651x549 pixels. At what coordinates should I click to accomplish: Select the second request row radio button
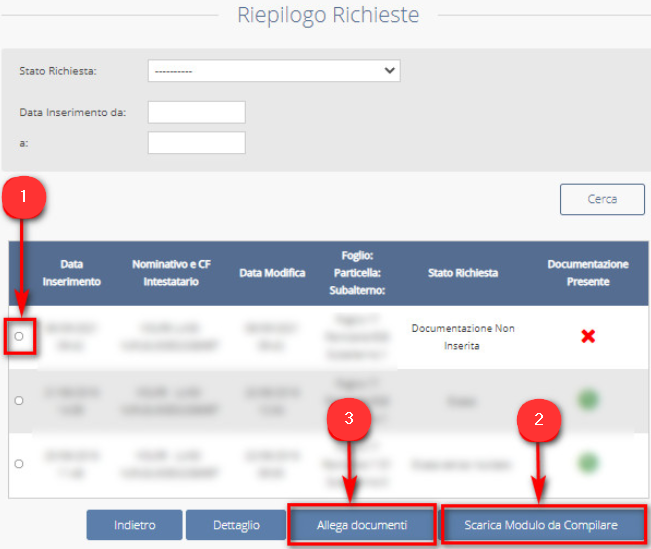pyautogui.click(x=18, y=401)
